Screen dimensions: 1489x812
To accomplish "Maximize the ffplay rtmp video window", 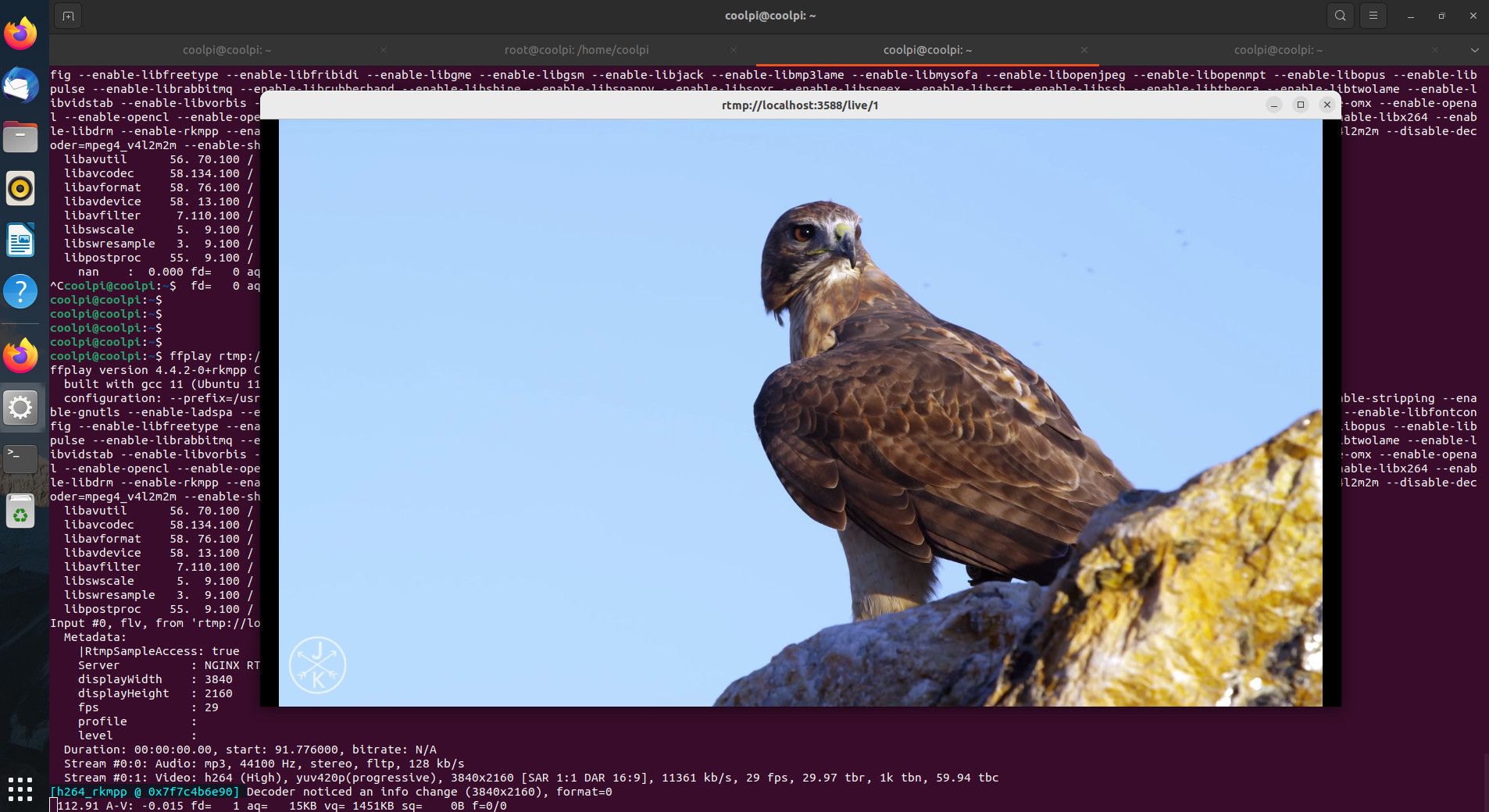I will coord(1301,105).
